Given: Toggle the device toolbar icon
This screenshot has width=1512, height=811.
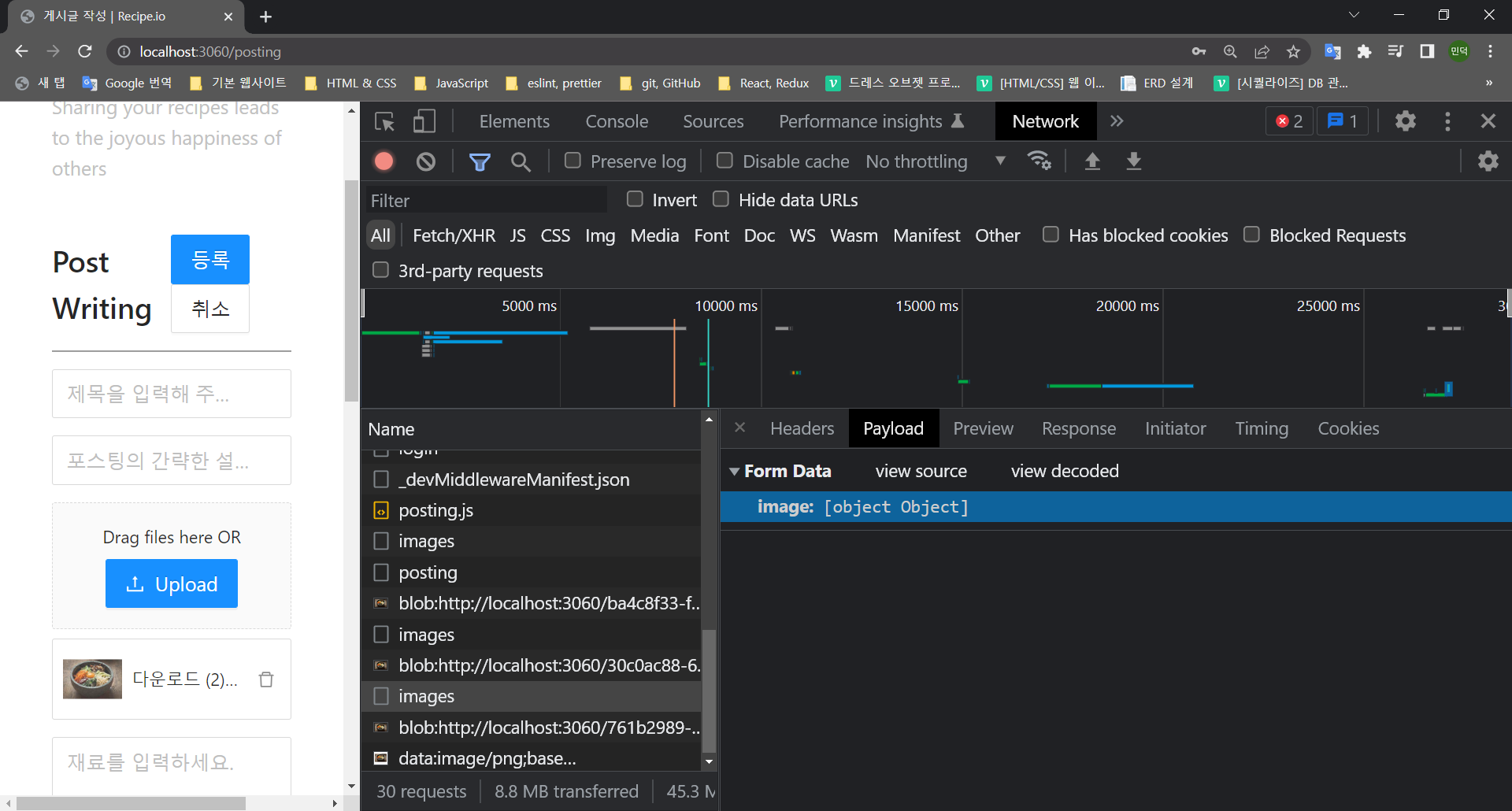Looking at the screenshot, I should click(424, 121).
